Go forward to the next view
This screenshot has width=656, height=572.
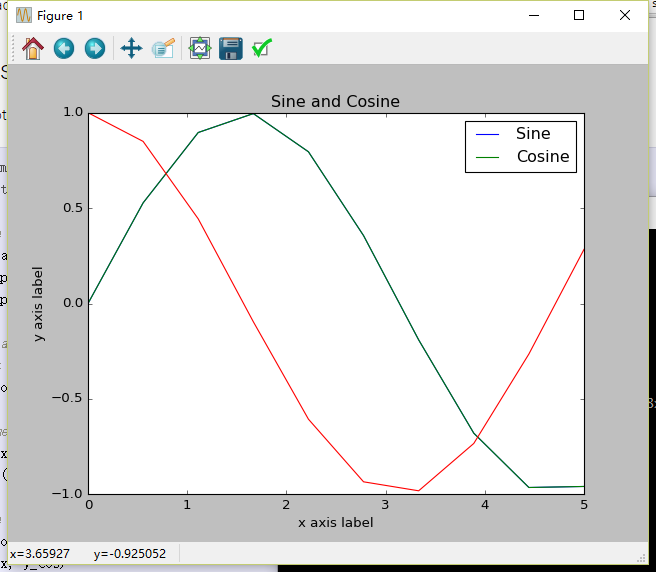point(95,49)
